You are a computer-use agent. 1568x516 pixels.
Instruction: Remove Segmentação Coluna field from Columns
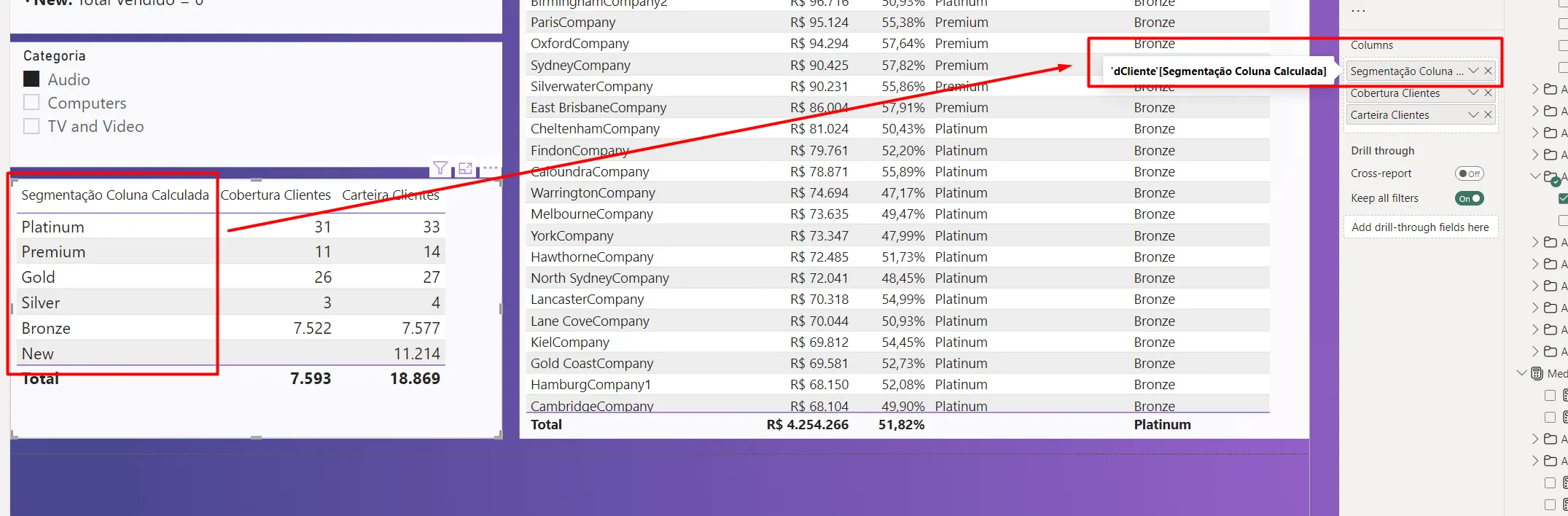1488,71
